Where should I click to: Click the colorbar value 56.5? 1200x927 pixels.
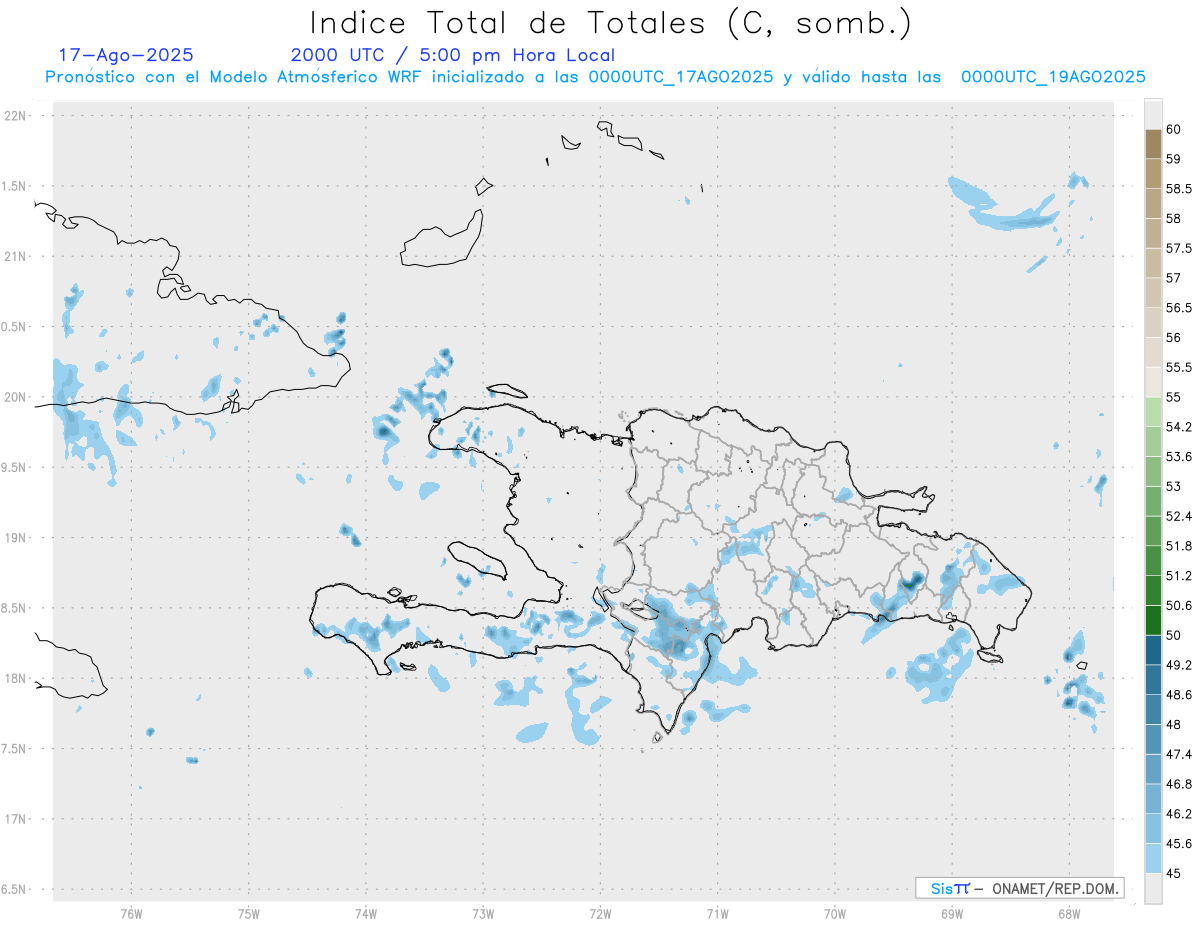pyautogui.click(x=1179, y=308)
